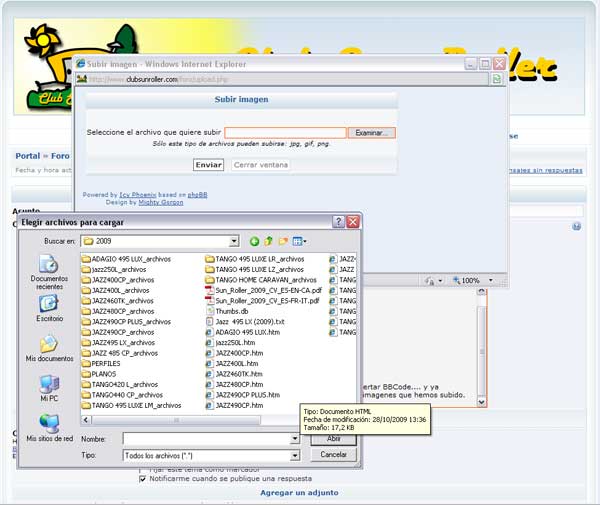The height and width of the screenshot is (505, 600).
Task: Click the Examinar... button
Action: click(x=371, y=132)
